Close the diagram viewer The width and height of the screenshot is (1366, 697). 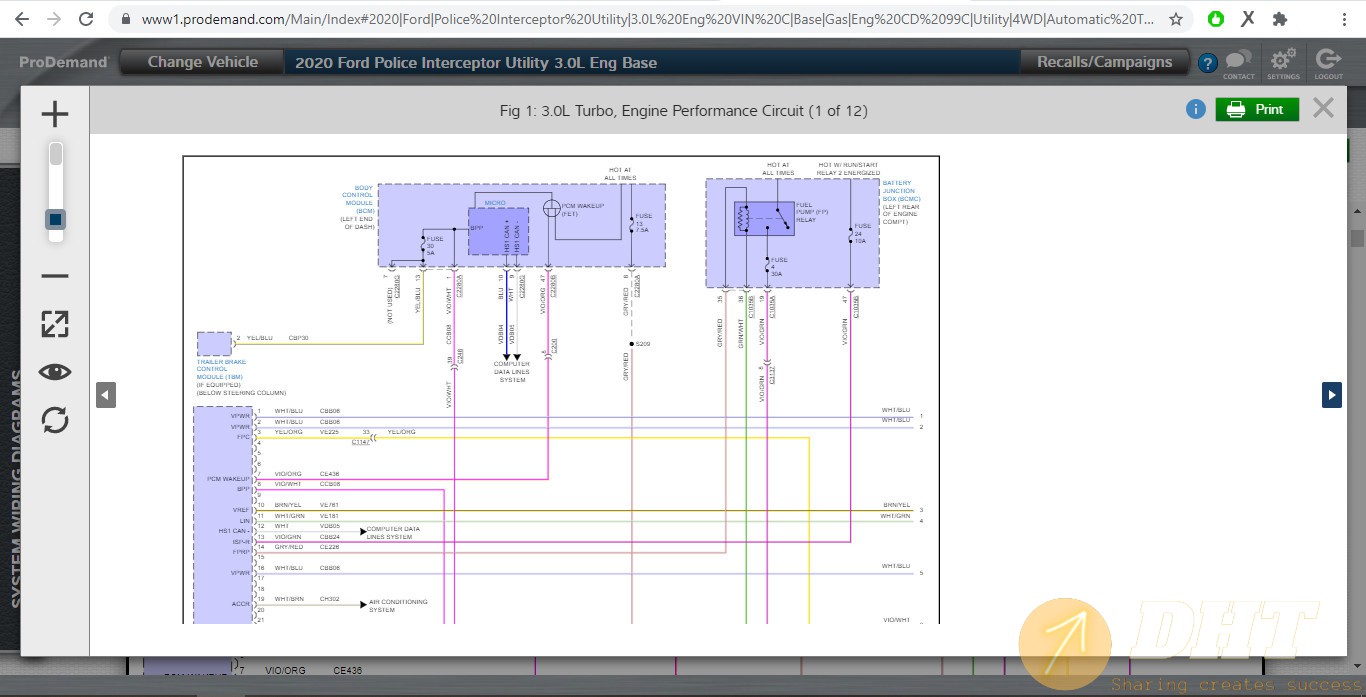pos(1323,108)
